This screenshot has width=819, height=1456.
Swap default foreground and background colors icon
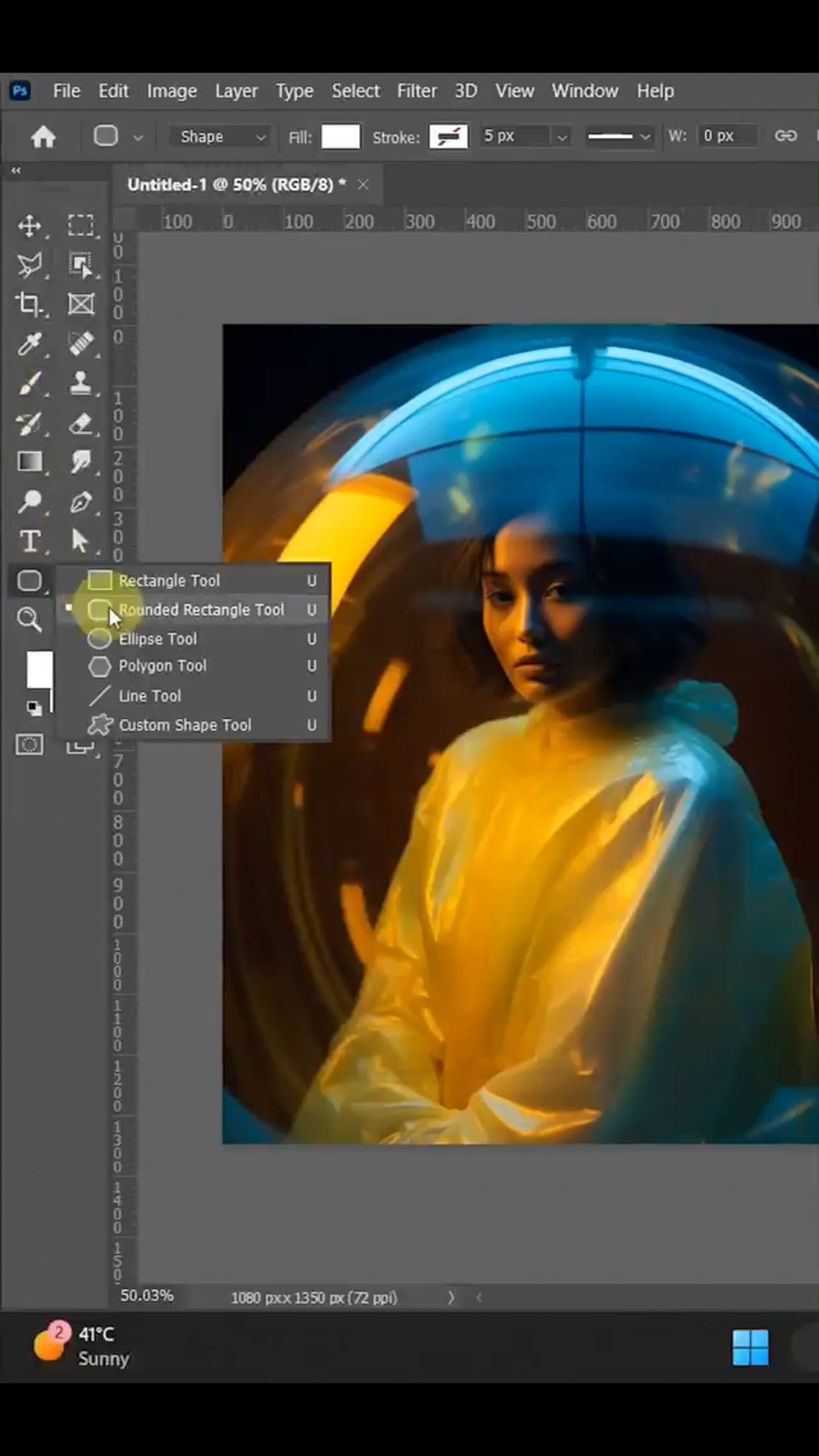[34, 708]
